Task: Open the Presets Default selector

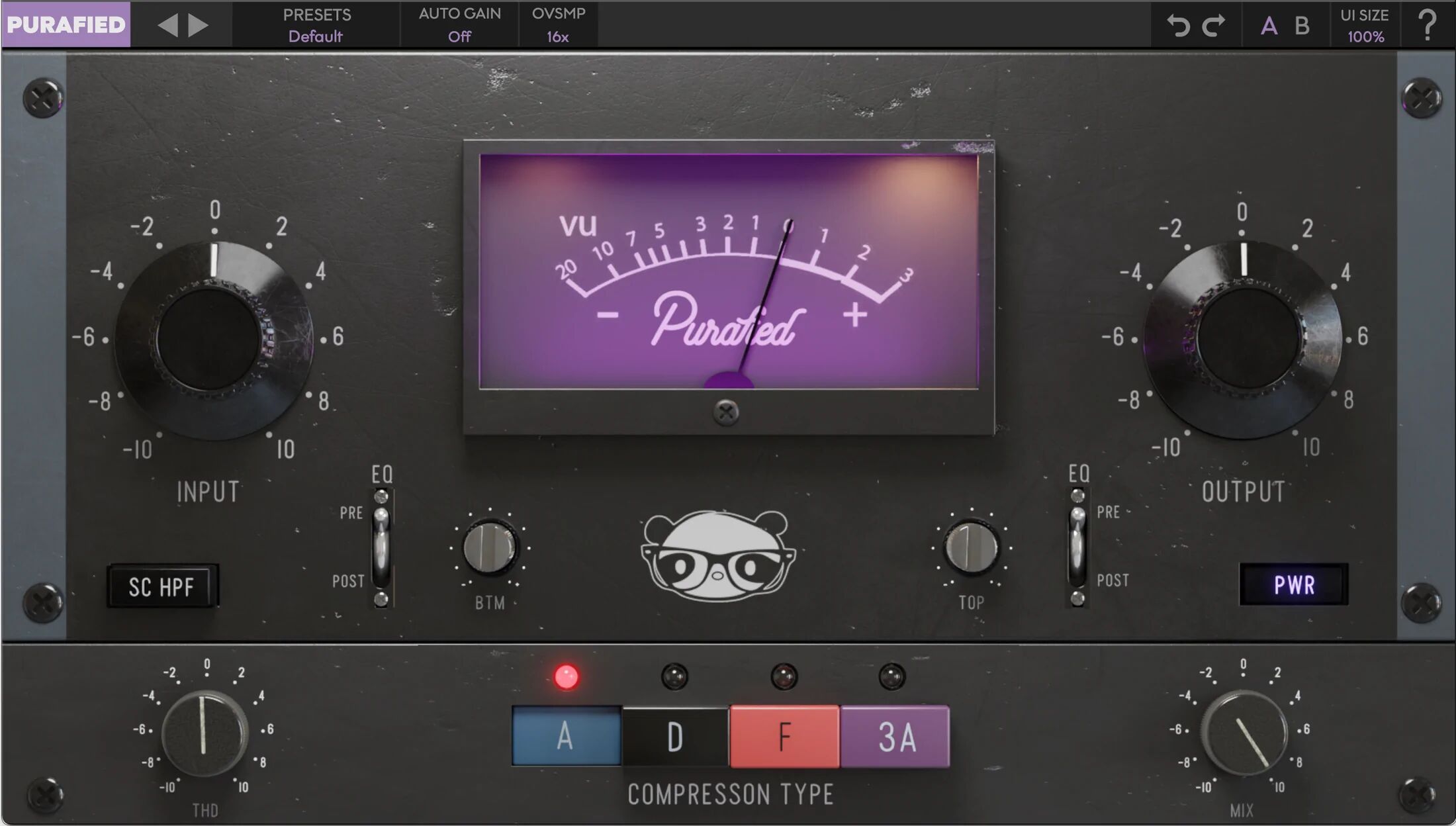Action: 318,25
